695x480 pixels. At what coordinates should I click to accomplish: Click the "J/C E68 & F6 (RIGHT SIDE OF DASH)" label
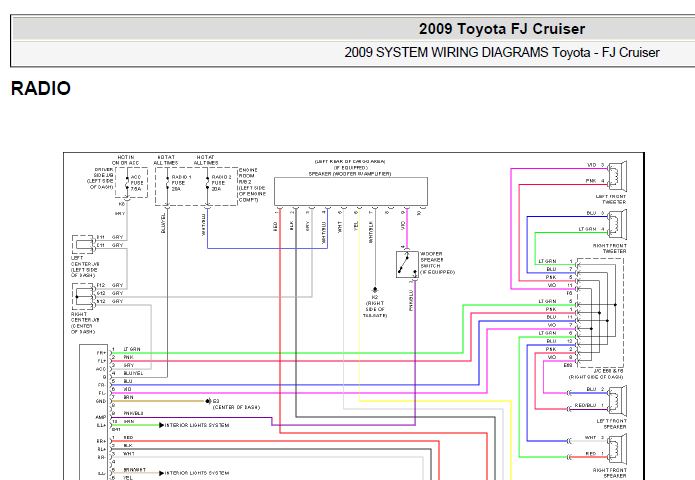(x=596, y=374)
